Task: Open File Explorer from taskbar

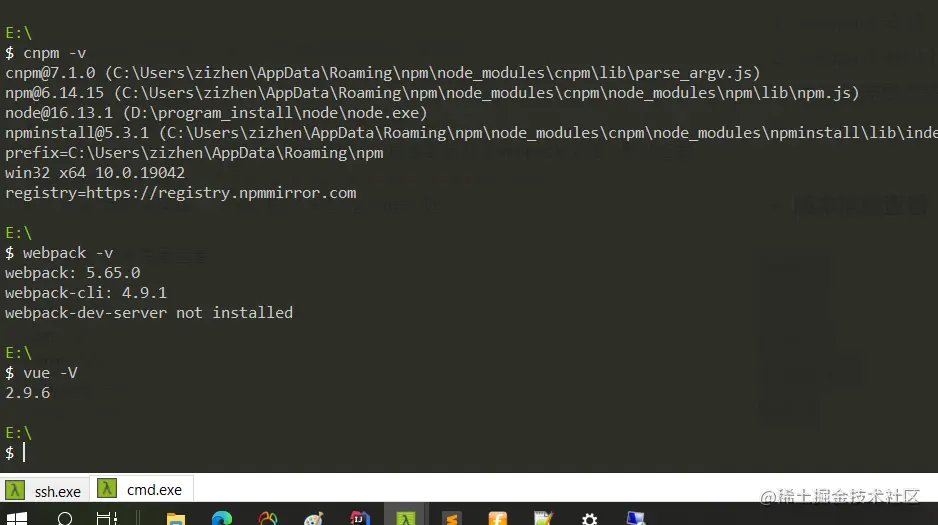Action: [175, 518]
